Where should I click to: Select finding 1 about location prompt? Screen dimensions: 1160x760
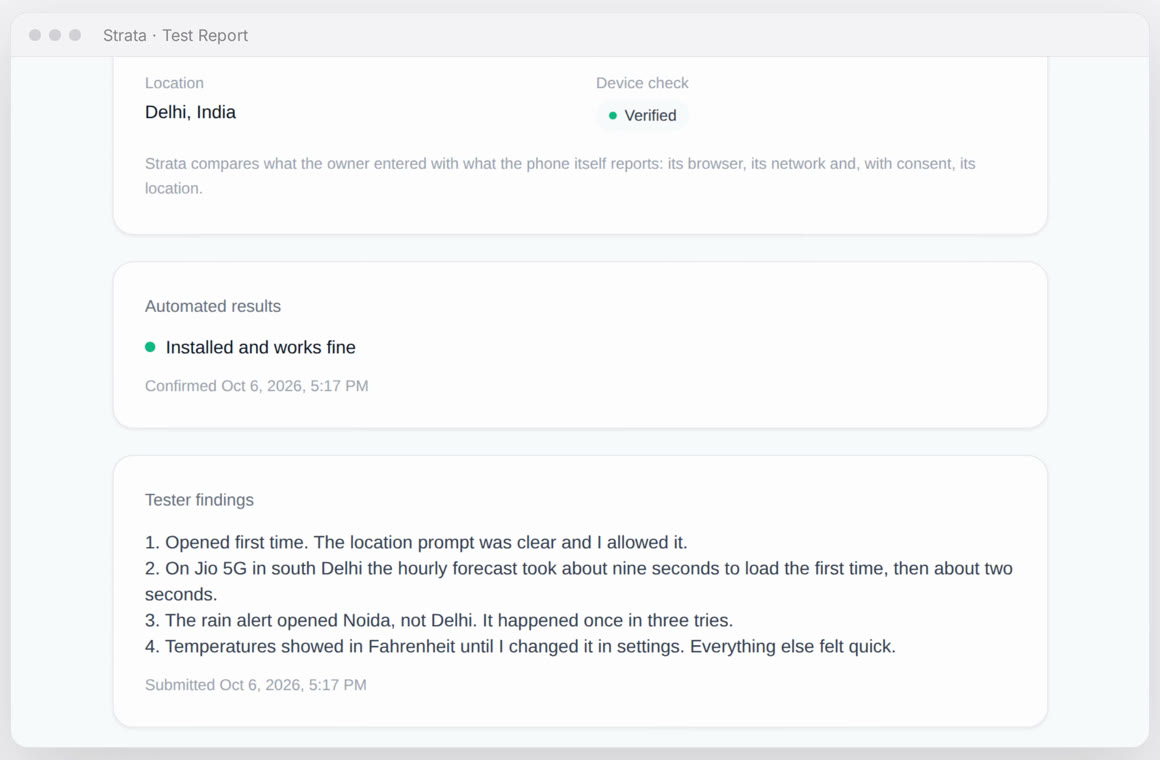[416, 542]
